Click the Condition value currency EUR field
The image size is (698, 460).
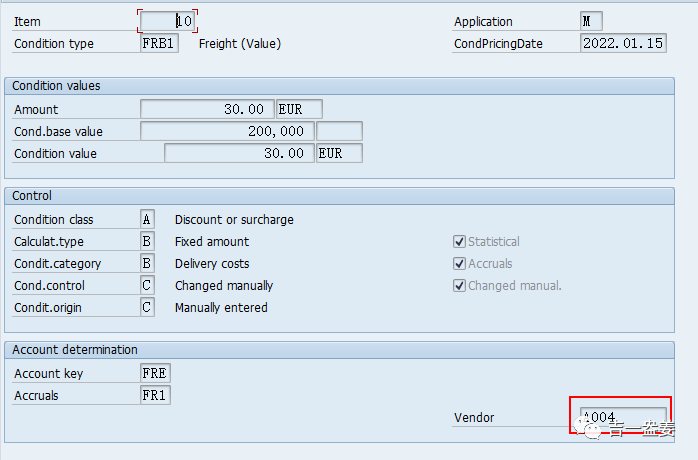[x=339, y=153]
